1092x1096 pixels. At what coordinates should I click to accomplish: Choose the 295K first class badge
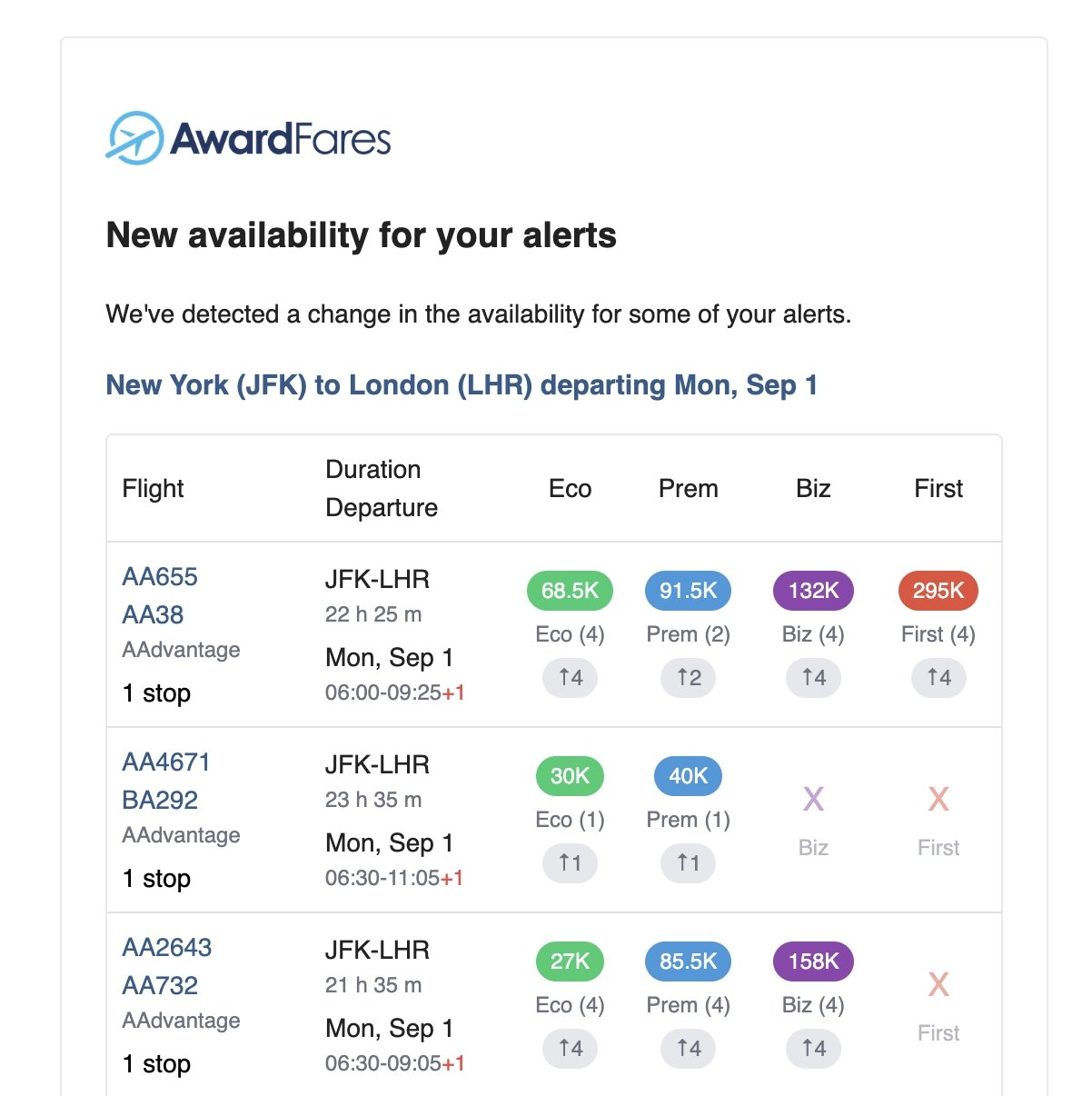[938, 591]
